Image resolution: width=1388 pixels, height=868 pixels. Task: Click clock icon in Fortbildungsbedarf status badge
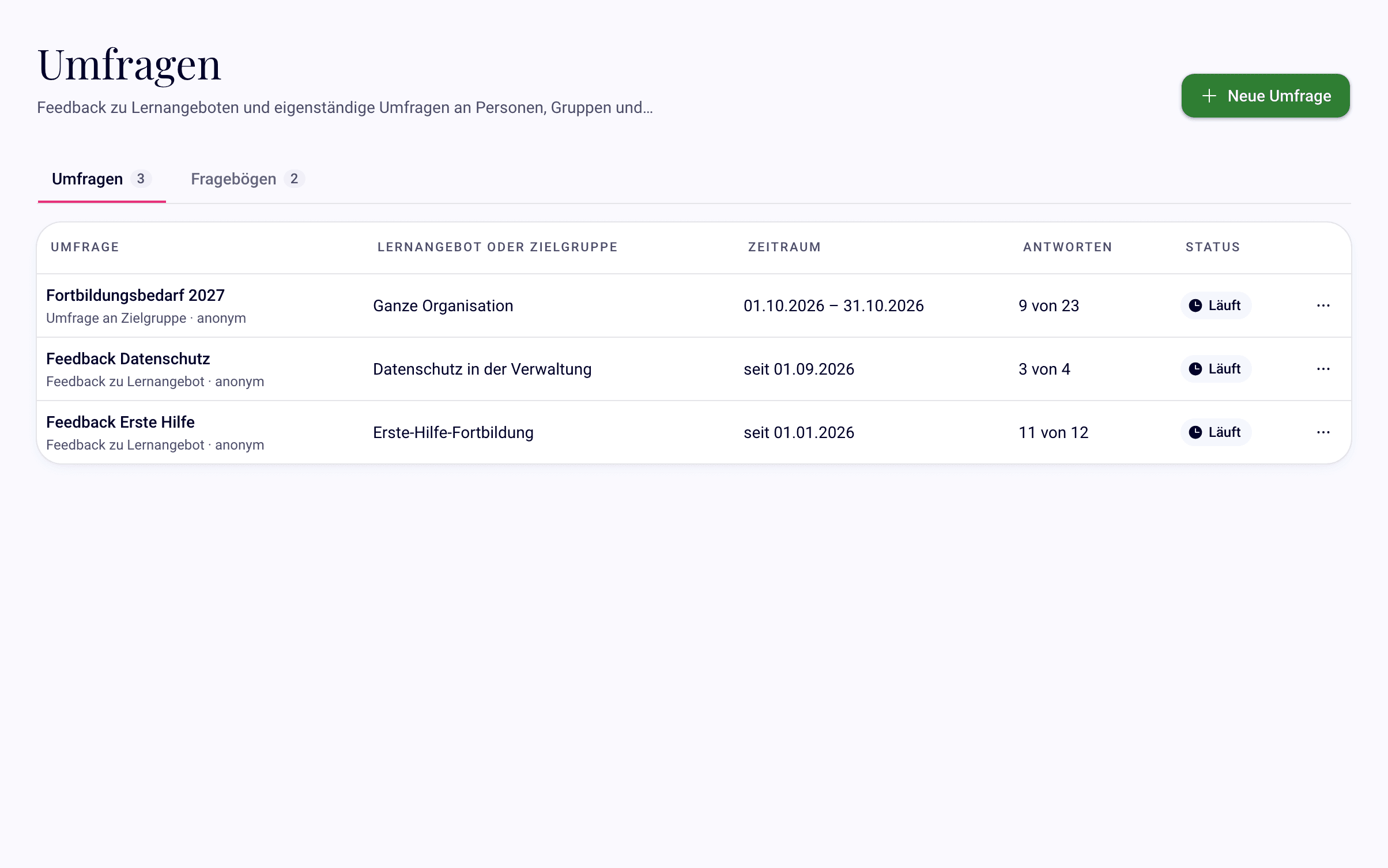(x=1195, y=305)
